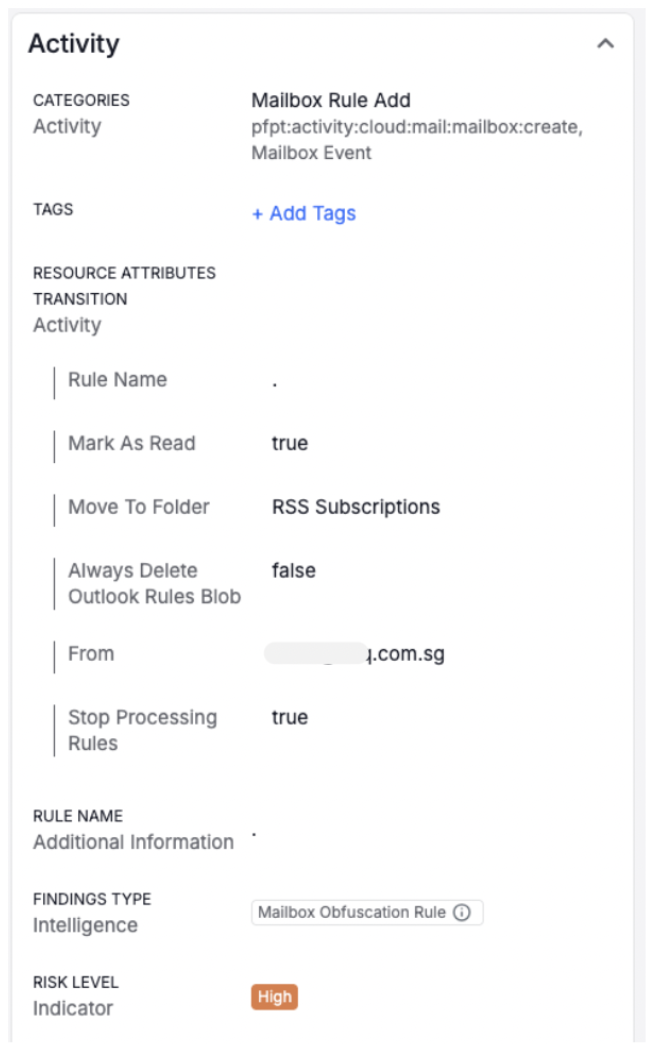This screenshot has height=1050, width=656.
Task: Collapse the Activity panel
Action: click(x=604, y=44)
